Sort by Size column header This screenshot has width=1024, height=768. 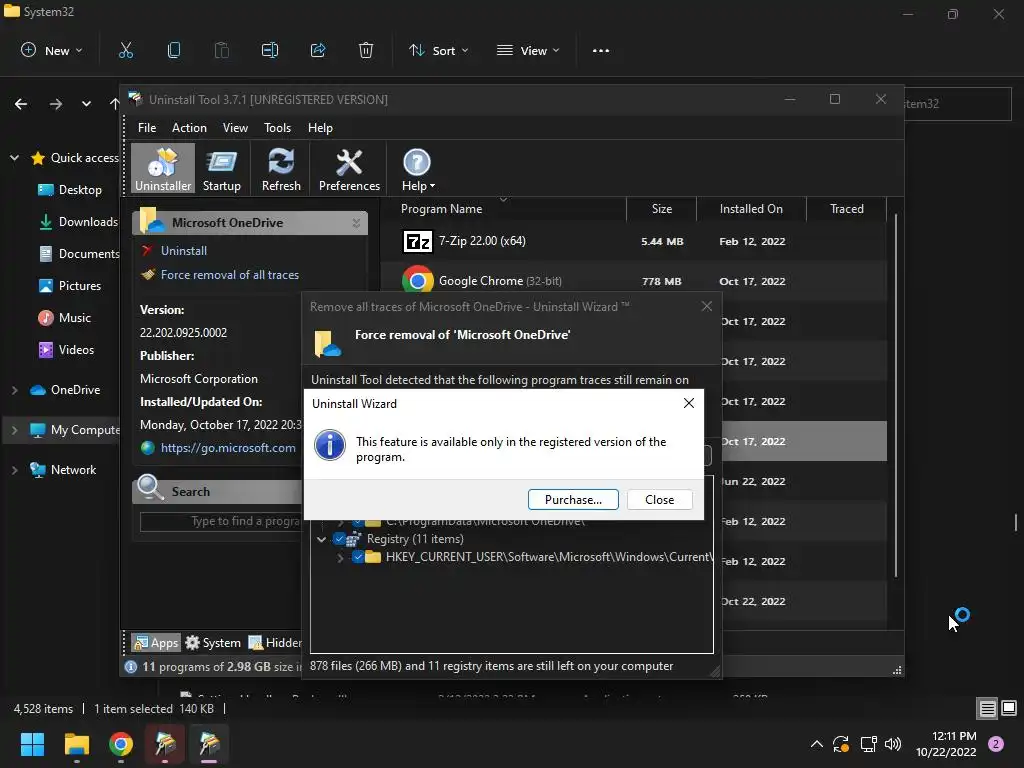click(x=662, y=209)
